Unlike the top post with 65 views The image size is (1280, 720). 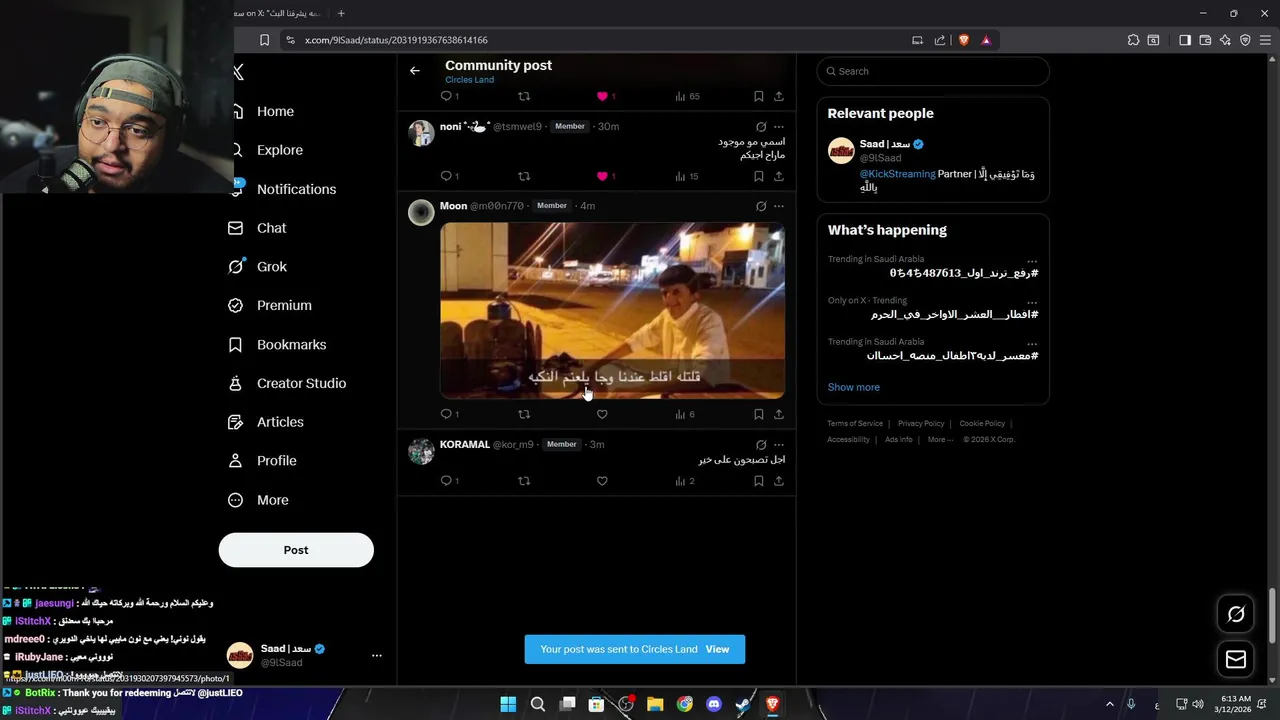602,96
